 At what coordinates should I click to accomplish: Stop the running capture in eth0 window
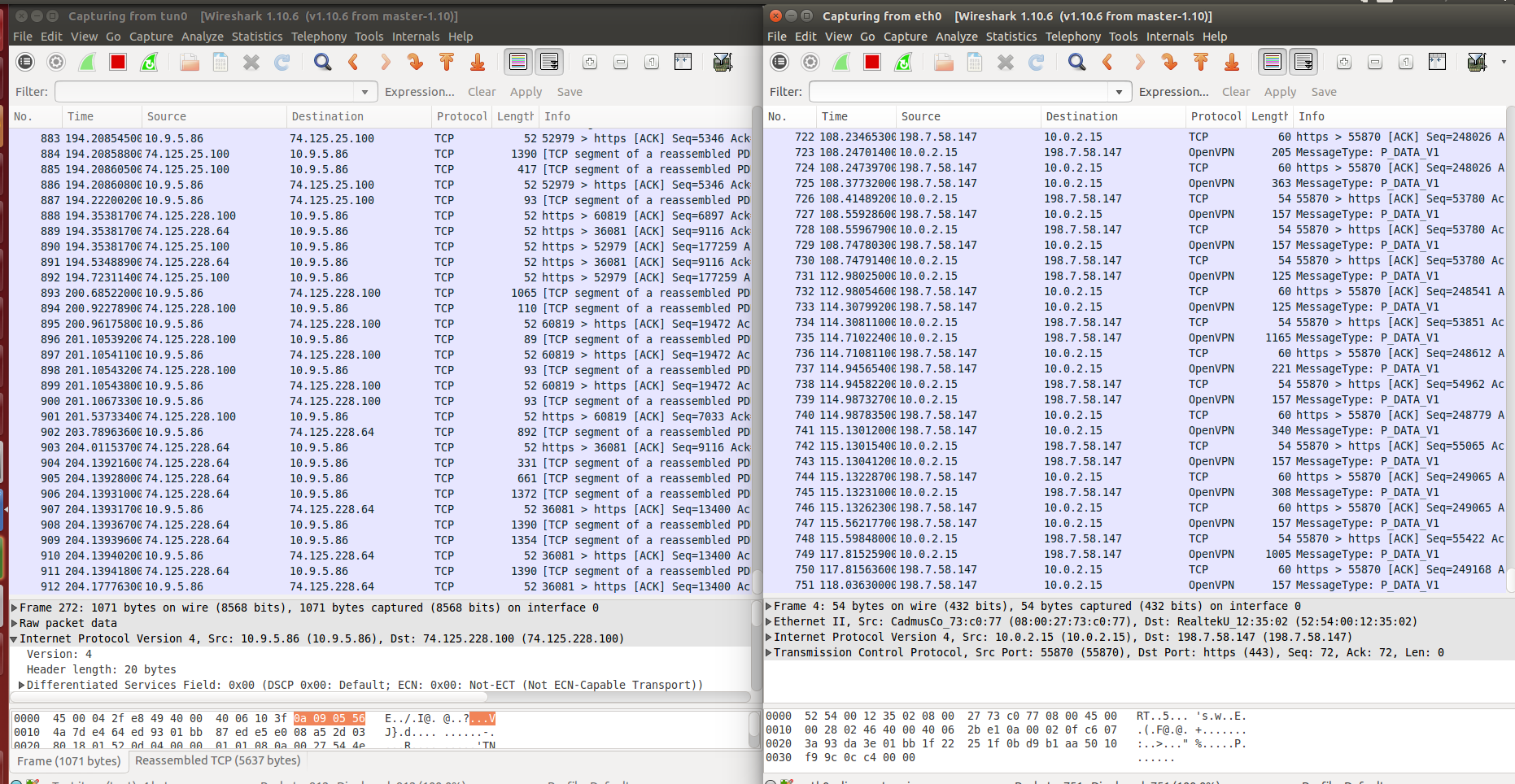pyautogui.click(x=872, y=62)
